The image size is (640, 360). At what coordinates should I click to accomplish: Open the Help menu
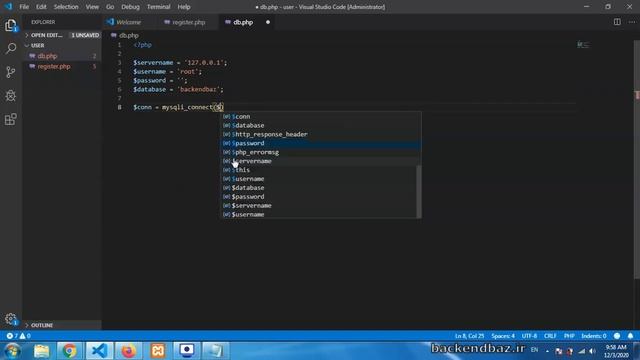(184, 7)
